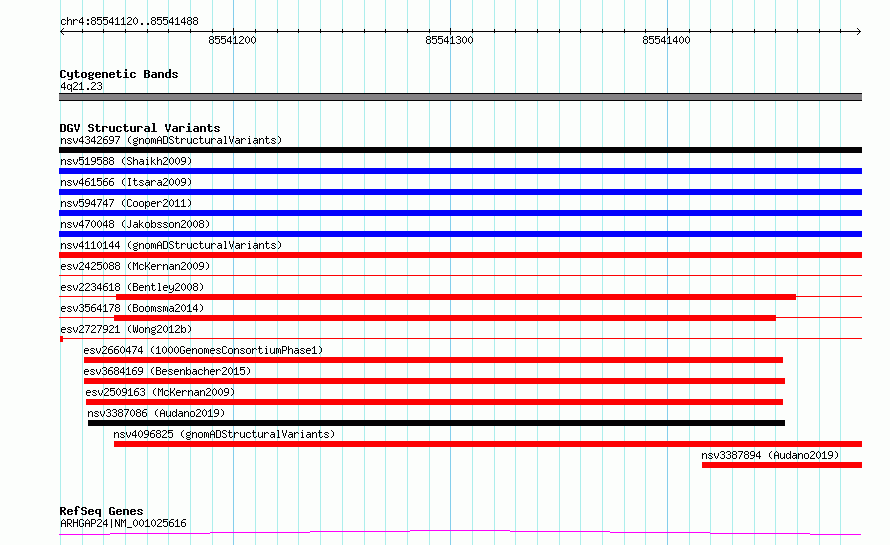Select the nsv519588 (Shaikh2009) variant label
890x545 pixels.
[126, 161]
